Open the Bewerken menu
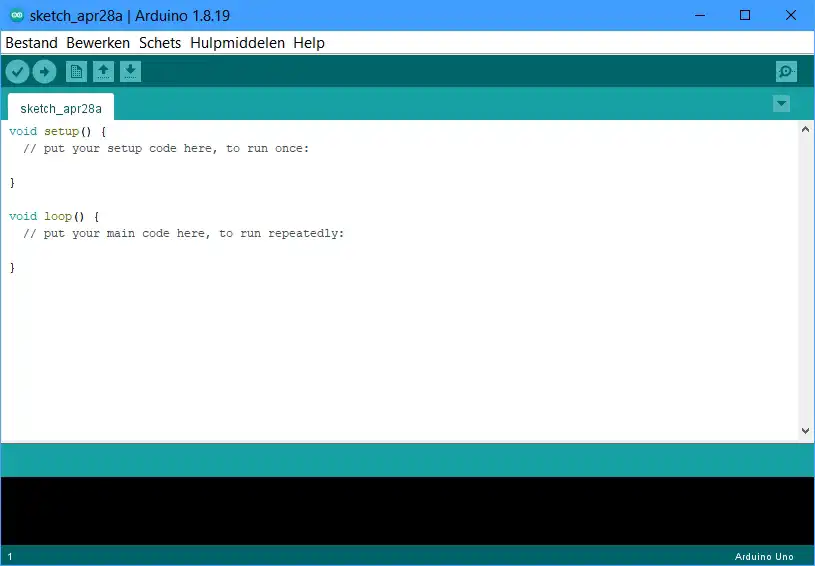This screenshot has width=815, height=566. (98, 43)
